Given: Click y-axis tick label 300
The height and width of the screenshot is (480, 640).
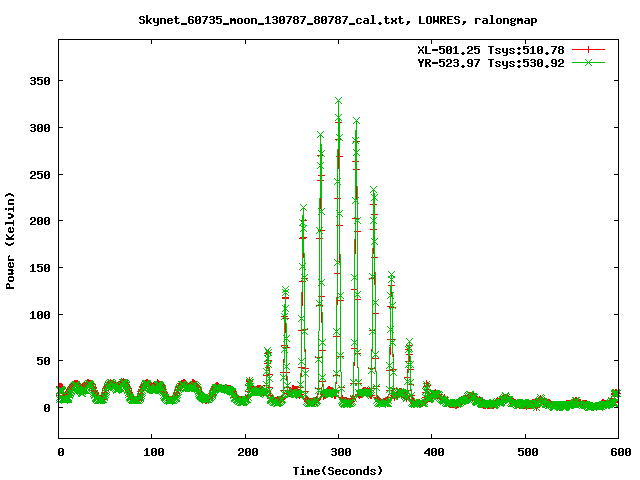Looking at the screenshot, I should coord(40,128).
